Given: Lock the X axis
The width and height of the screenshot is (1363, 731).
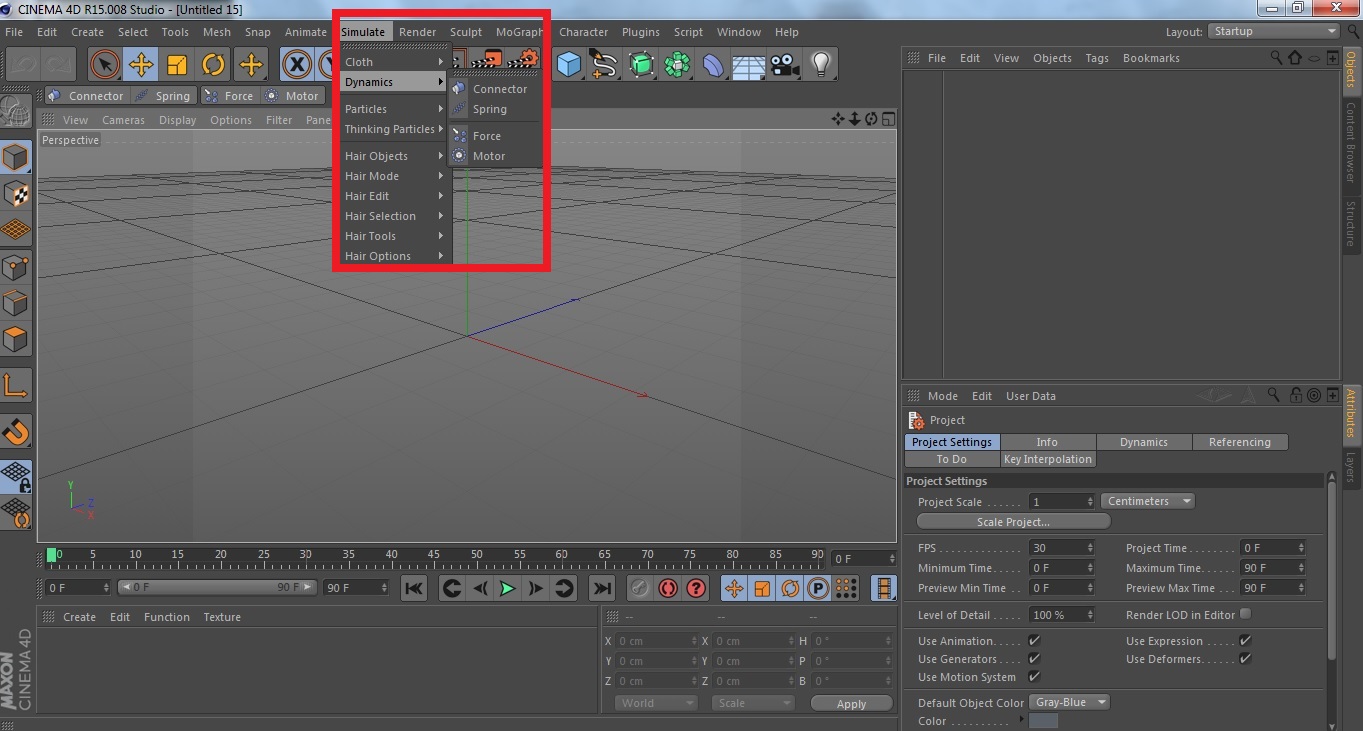Looking at the screenshot, I should (x=296, y=65).
